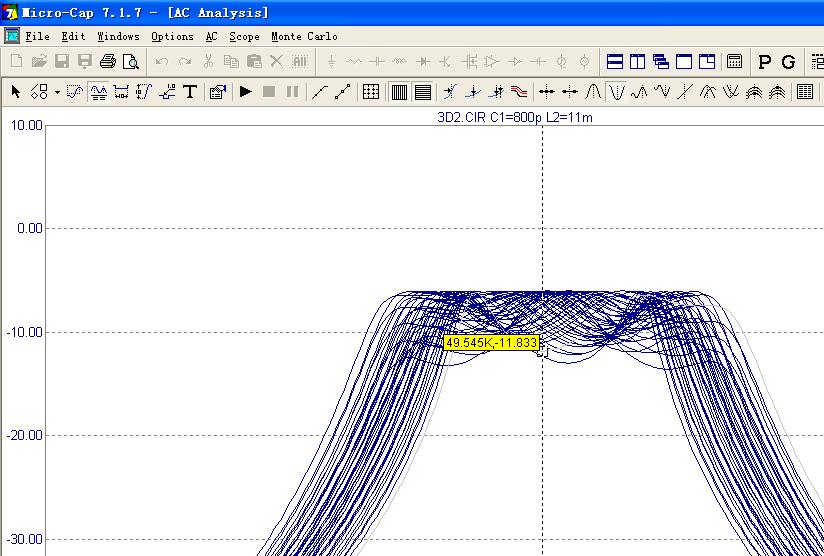824x556 pixels.
Task: Open the Scope menu
Action: click(244, 36)
